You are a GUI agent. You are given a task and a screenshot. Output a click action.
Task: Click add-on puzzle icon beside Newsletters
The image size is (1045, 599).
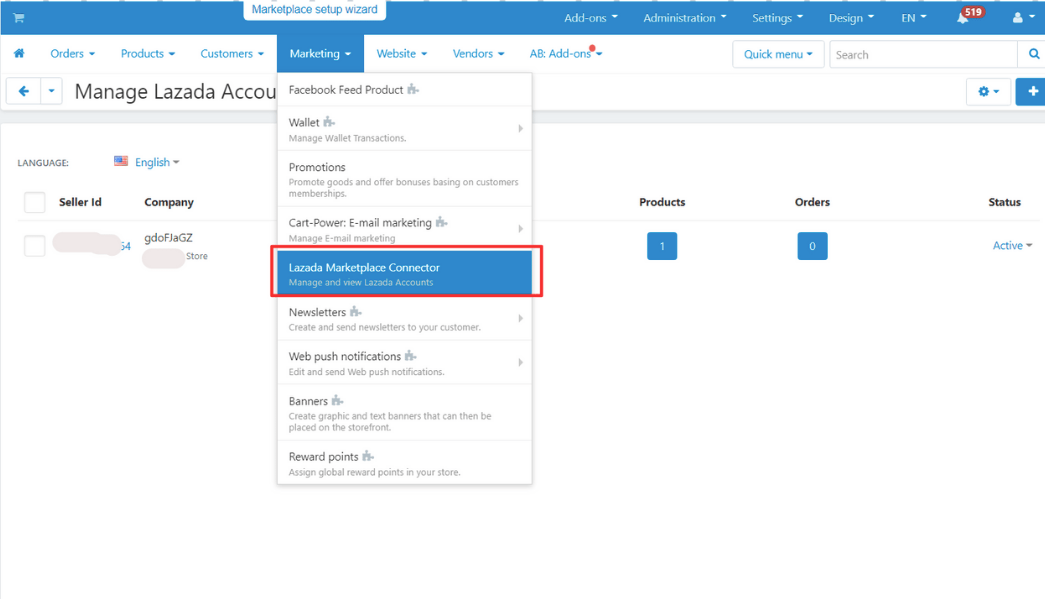tap(356, 312)
